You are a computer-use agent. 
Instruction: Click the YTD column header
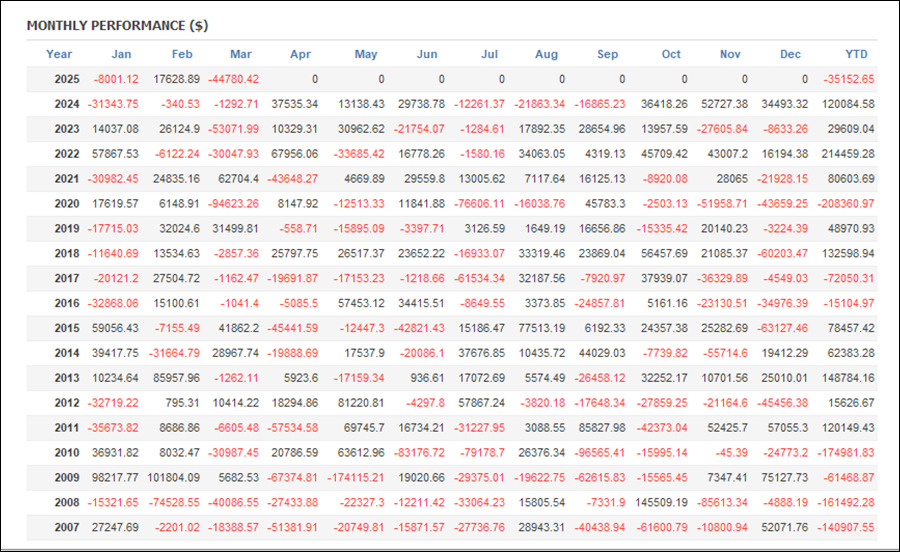tap(856, 54)
